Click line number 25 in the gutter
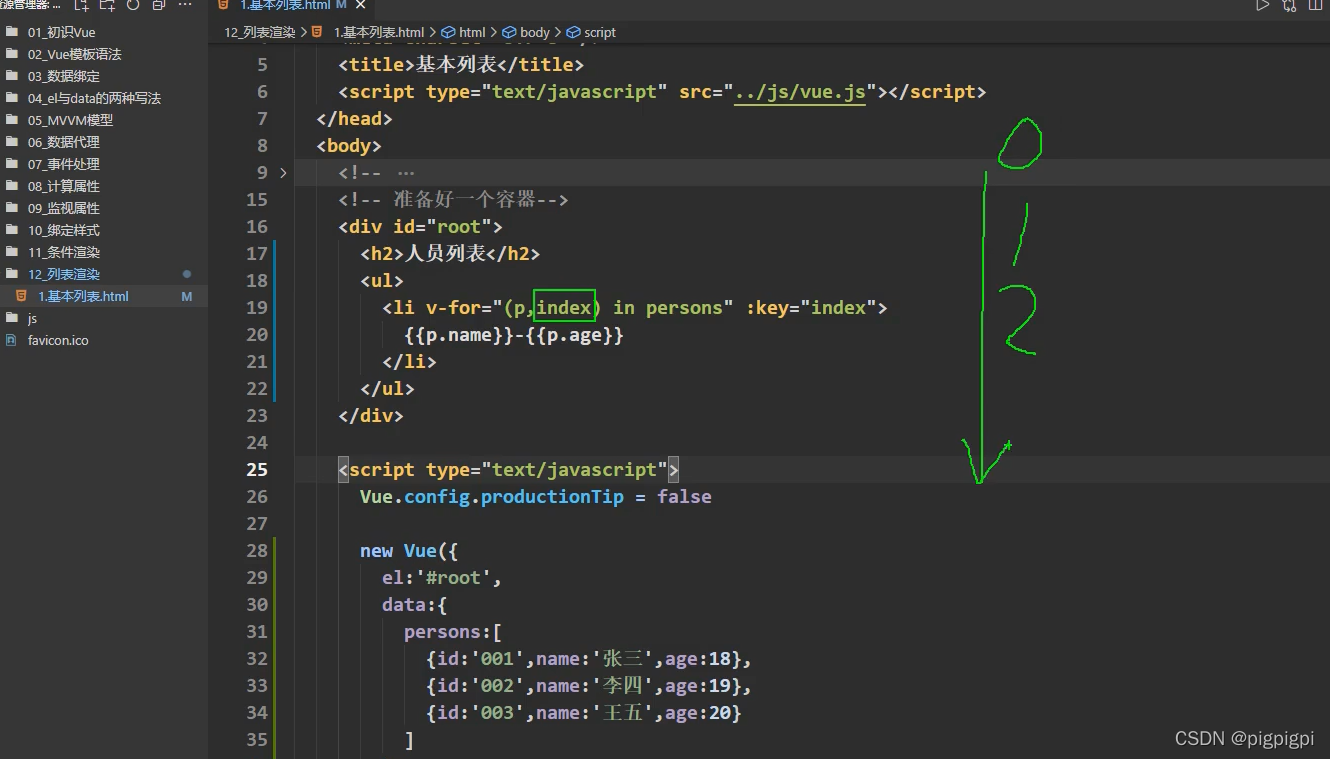Screen dimensions: 1330x759 point(257,470)
